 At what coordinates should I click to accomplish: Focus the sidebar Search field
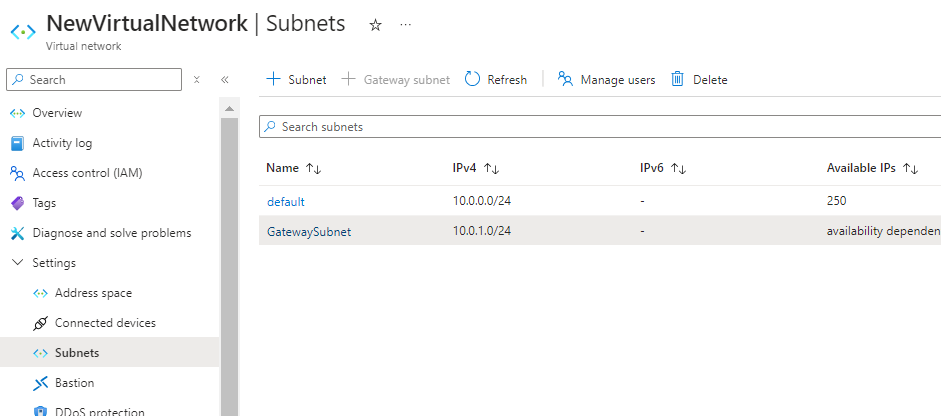[x=94, y=80]
